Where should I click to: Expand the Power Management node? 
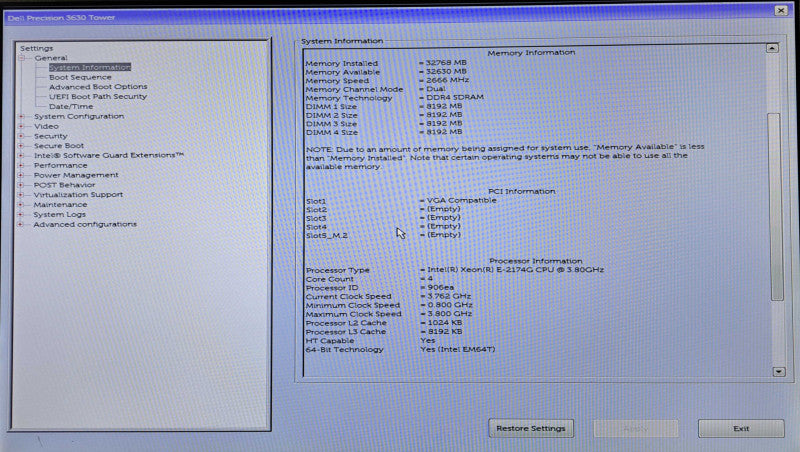[x=21, y=175]
